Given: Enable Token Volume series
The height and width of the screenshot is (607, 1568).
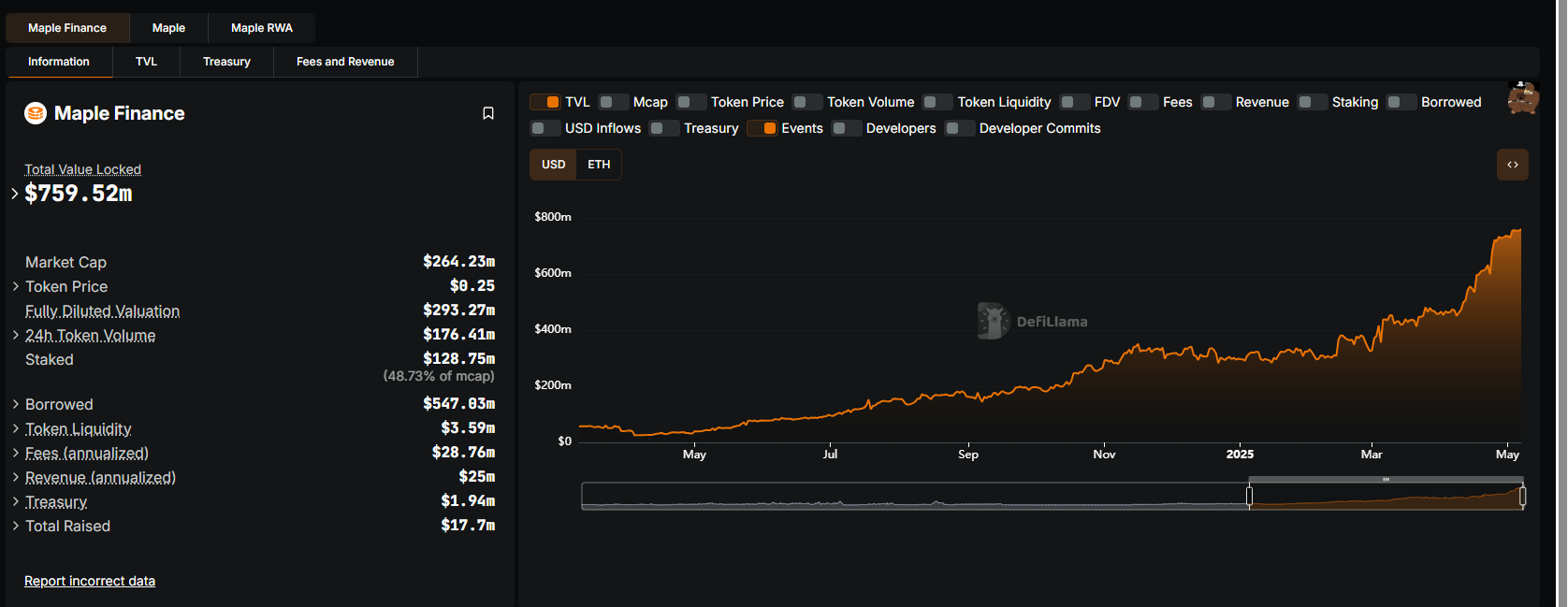Looking at the screenshot, I should click(x=807, y=102).
